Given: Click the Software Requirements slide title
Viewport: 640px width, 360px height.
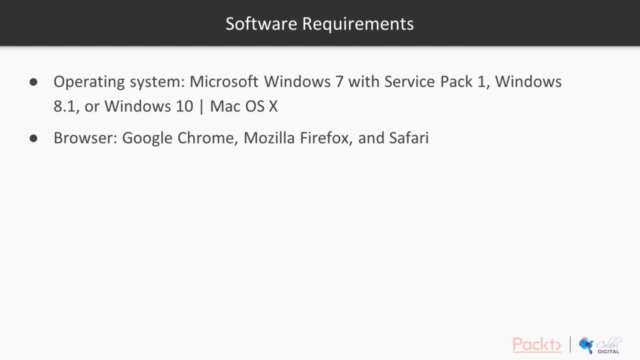Looking at the screenshot, I should 320,24.
